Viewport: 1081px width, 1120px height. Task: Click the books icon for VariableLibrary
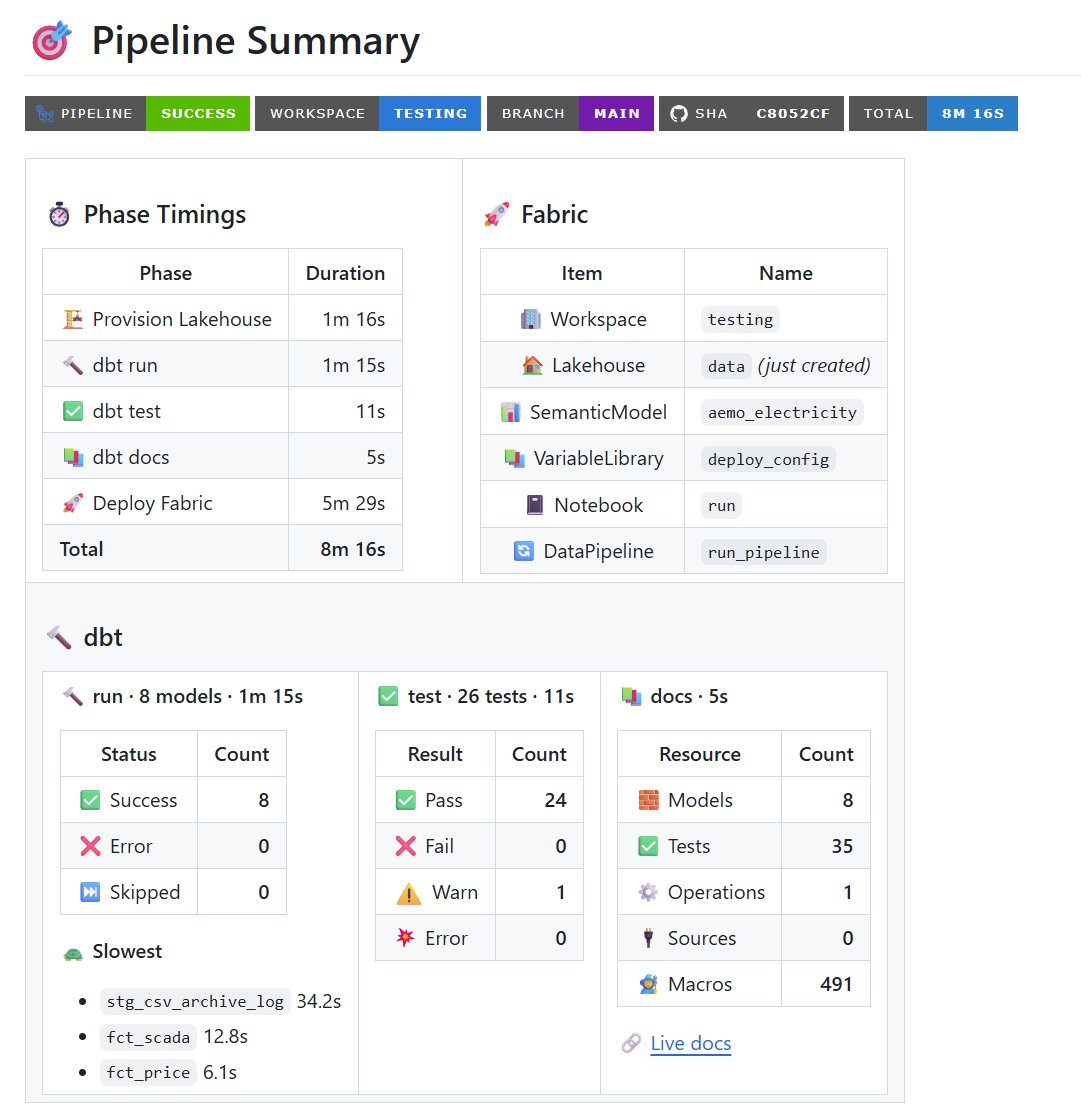point(514,458)
